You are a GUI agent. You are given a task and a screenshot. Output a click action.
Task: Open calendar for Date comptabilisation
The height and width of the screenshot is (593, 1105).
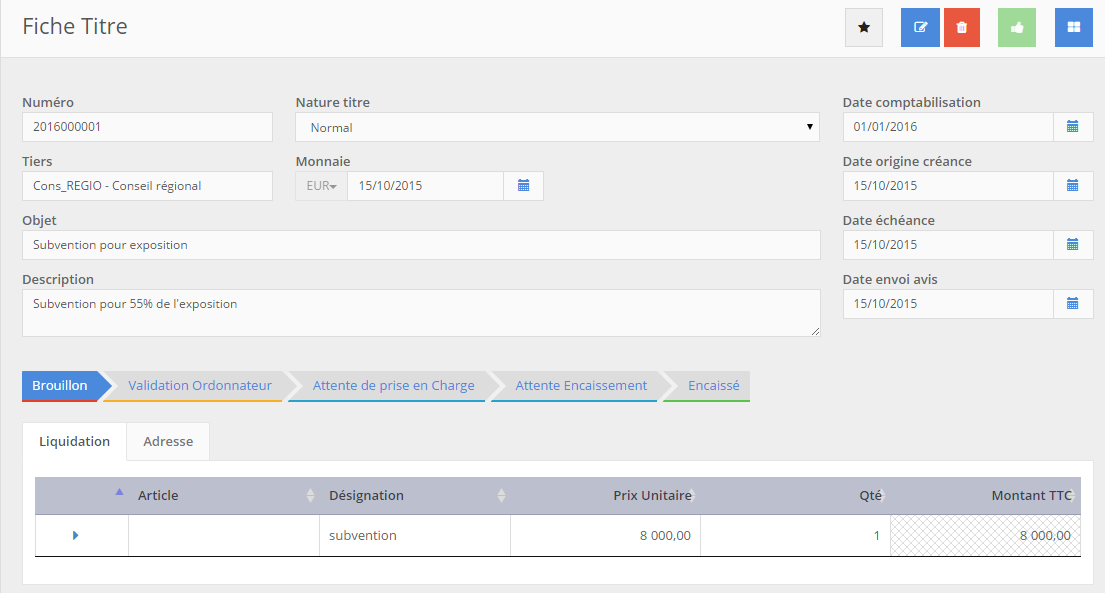click(x=1072, y=127)
